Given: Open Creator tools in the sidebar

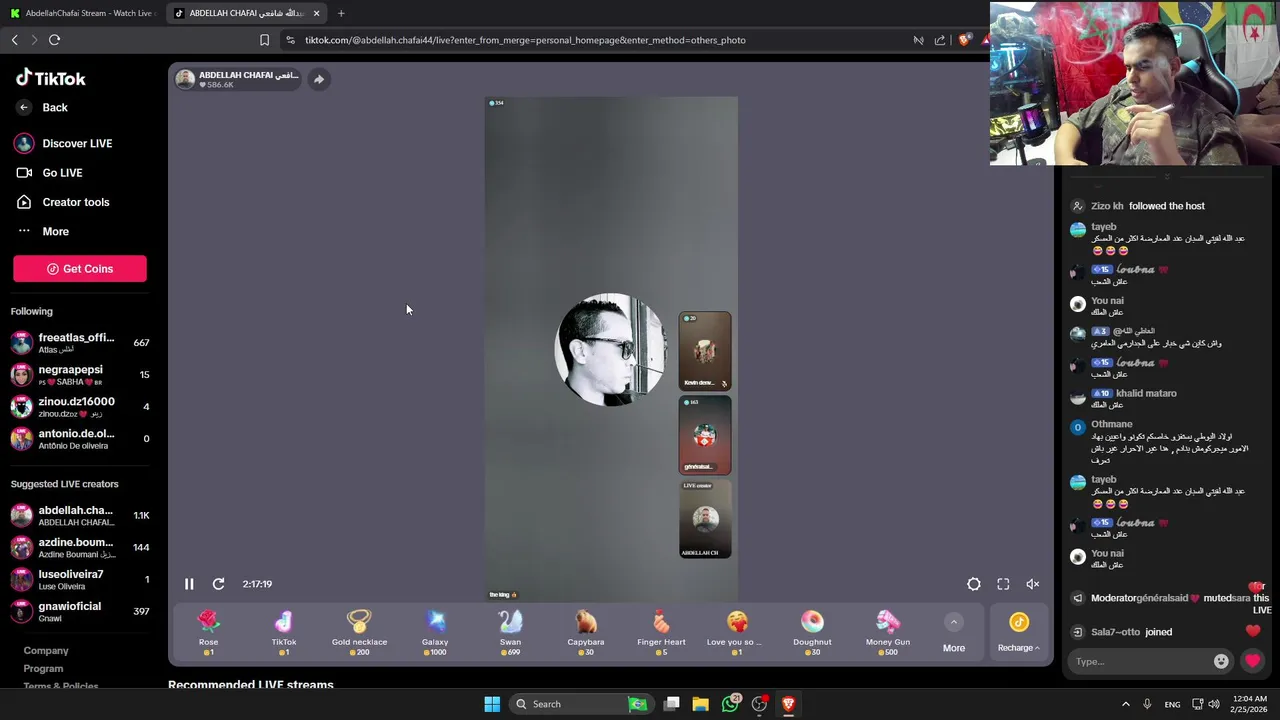Looking at the screenshot, I should point(63,202).
